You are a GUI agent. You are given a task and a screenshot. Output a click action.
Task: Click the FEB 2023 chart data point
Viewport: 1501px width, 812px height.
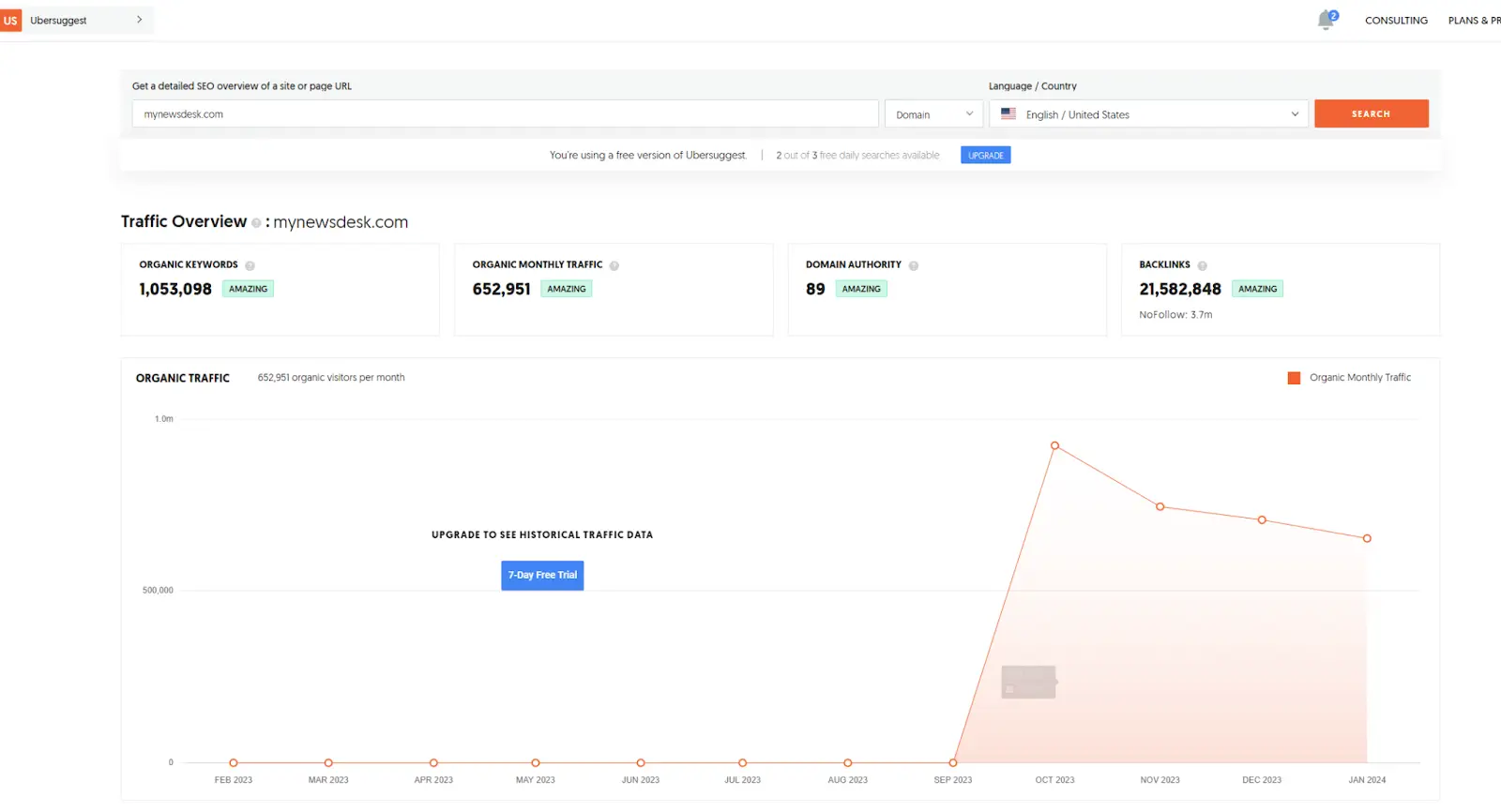pyautogui.click(x=234, y=763)
